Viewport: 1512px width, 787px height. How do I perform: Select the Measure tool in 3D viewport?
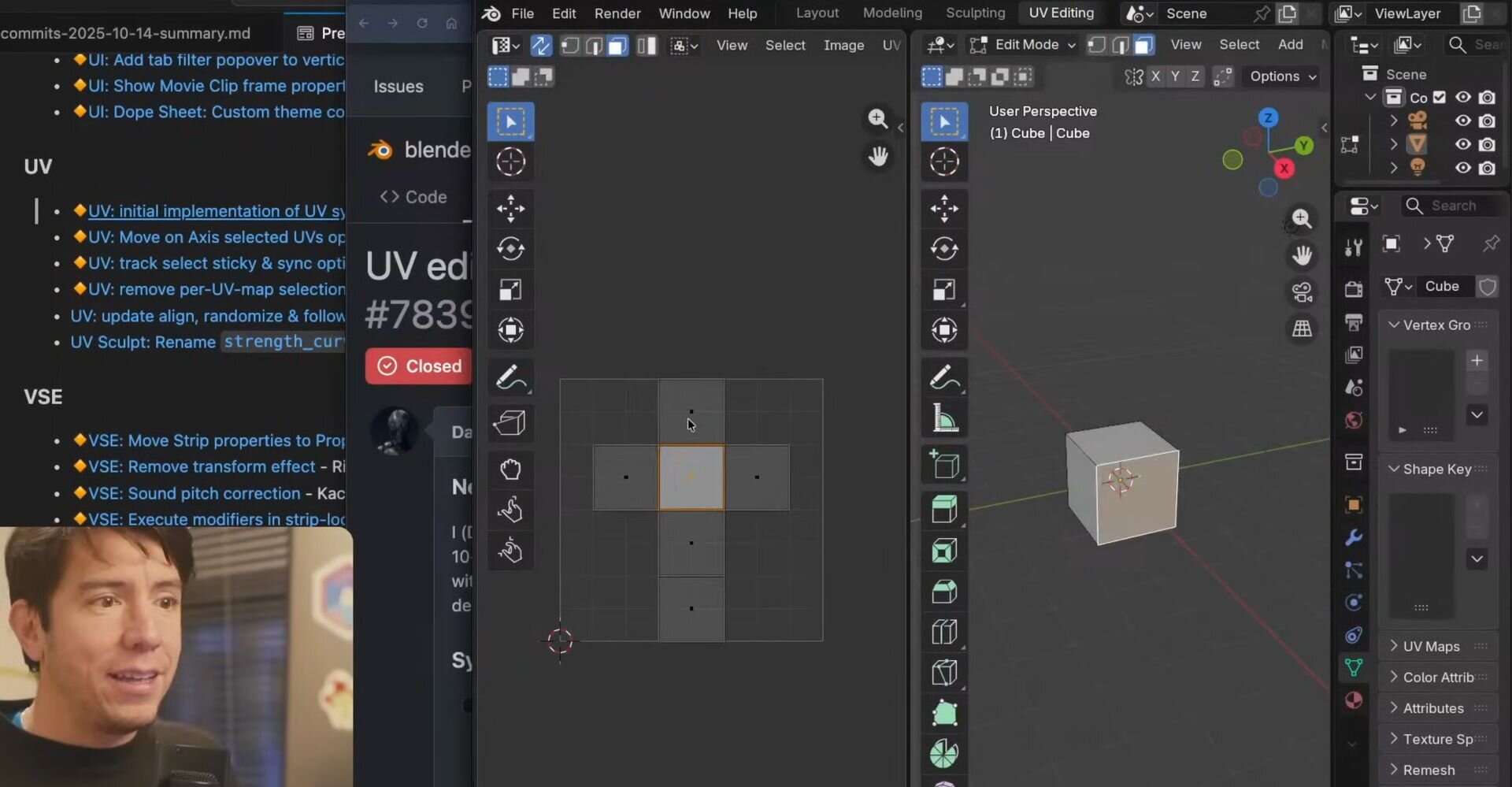point(943,418)
